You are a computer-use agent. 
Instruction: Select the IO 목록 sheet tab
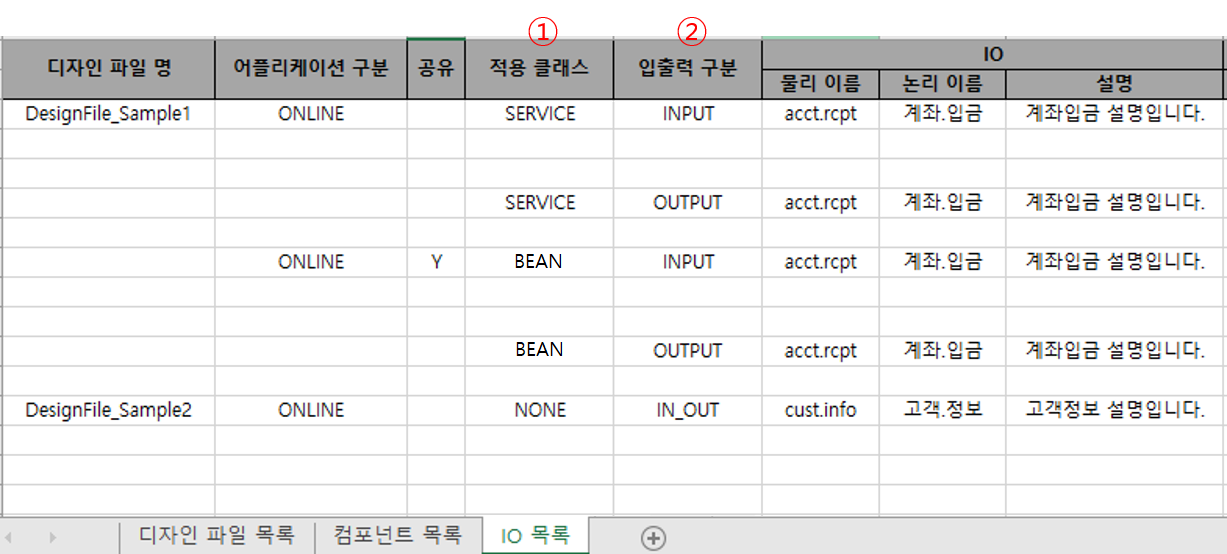point(535,536)
